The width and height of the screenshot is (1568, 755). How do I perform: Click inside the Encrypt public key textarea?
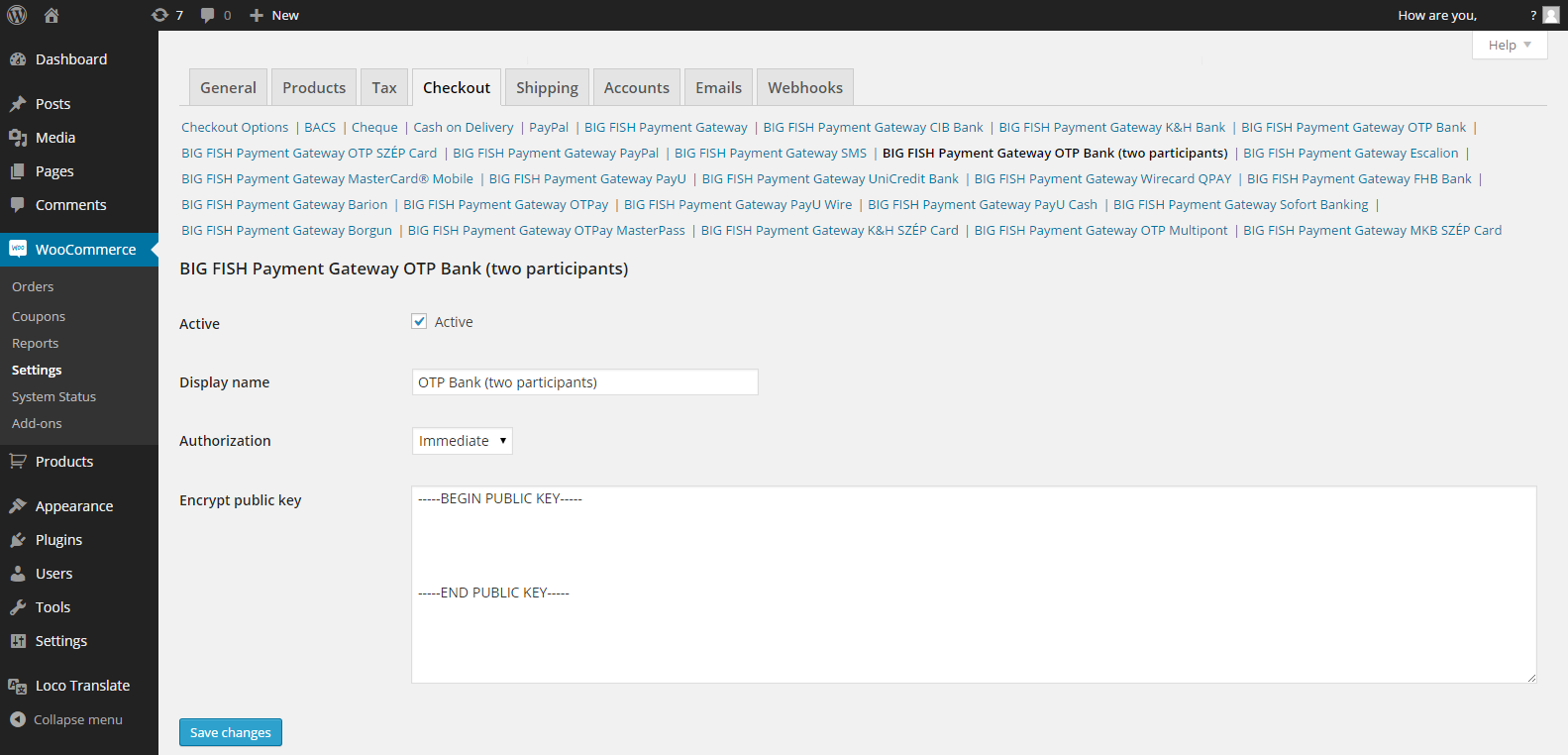click(x=973, y=634)
